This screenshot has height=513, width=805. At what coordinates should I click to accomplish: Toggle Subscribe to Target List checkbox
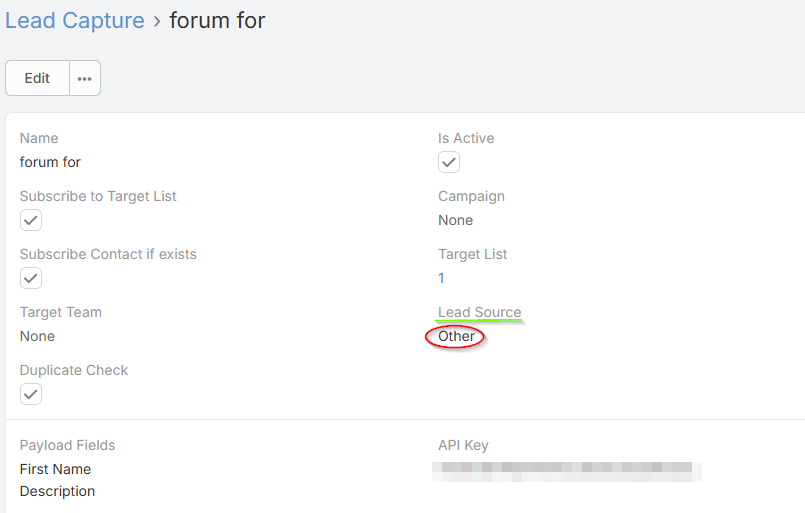point(31,220)
